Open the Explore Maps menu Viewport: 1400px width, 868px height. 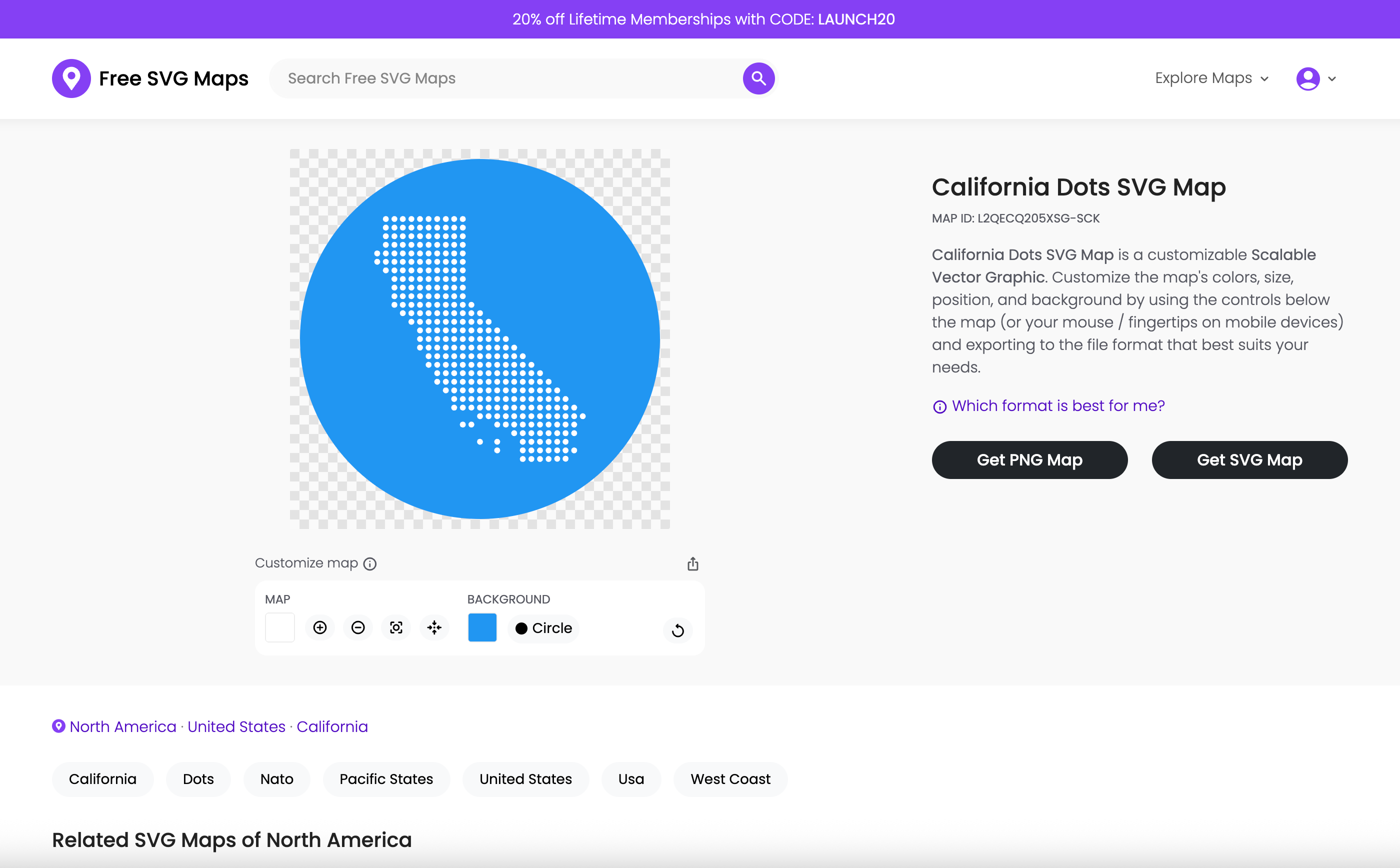click(x=1202, y=78)
